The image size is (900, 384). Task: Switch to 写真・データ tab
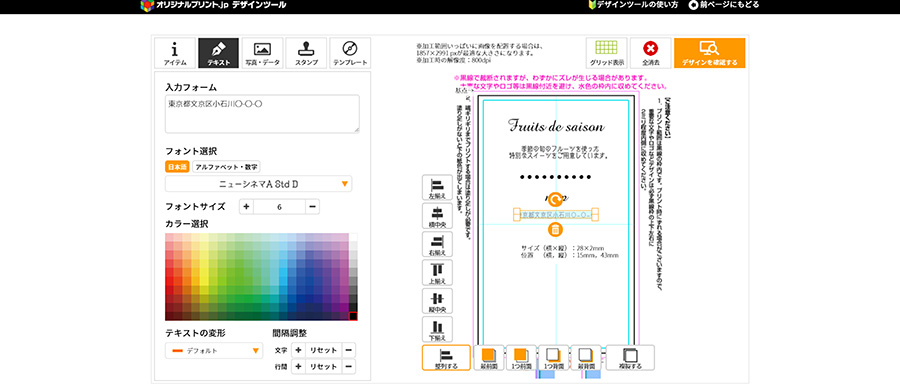tap(262, 53)
